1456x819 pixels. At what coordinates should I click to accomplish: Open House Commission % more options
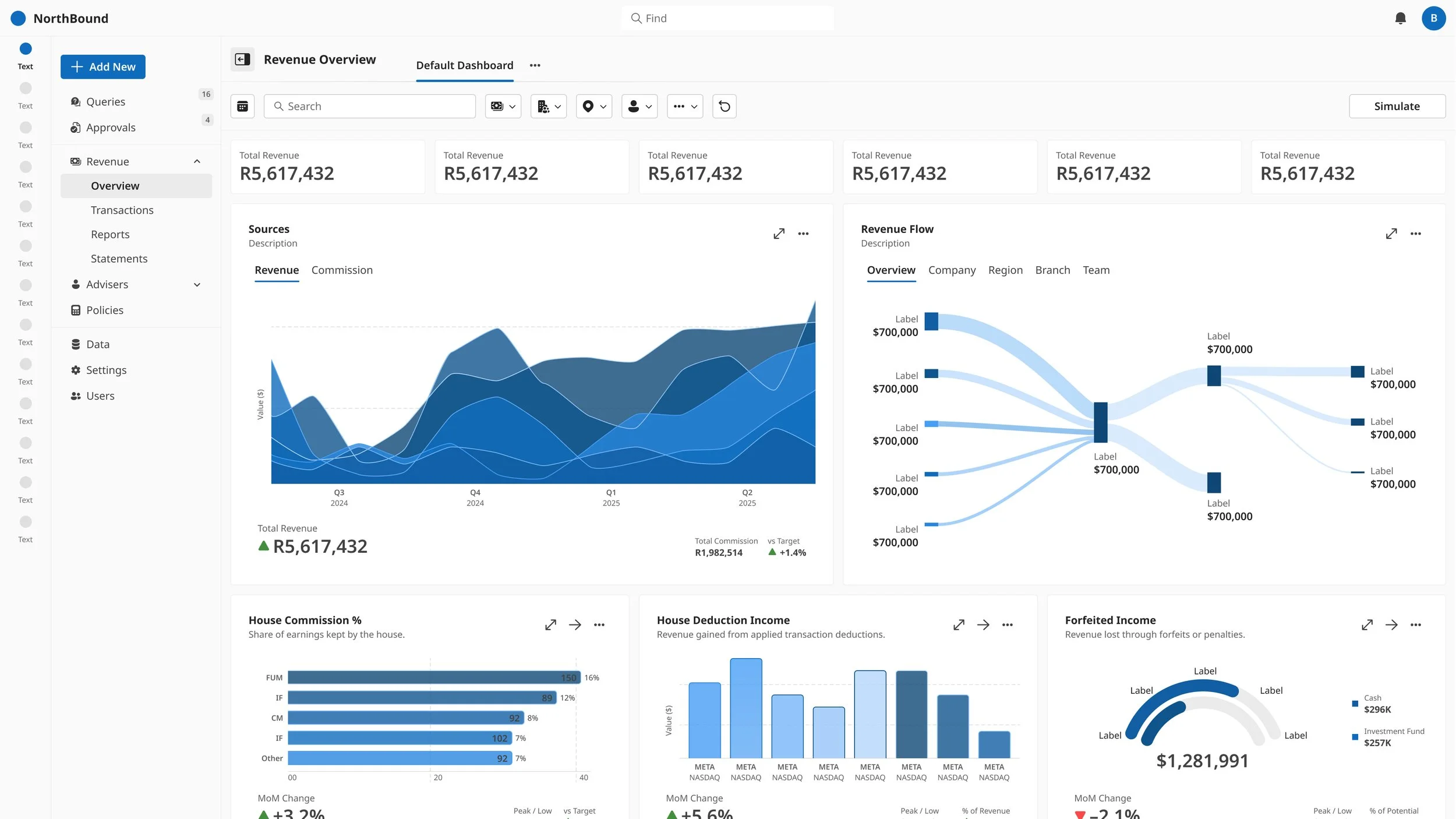[599, 624]
